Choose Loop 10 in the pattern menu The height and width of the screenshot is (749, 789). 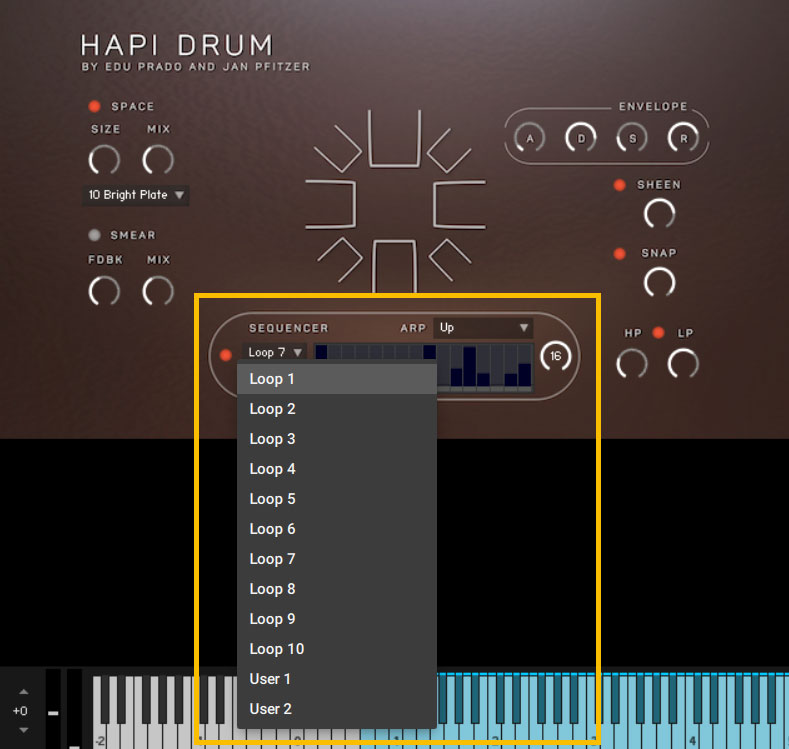coord(337,649)
